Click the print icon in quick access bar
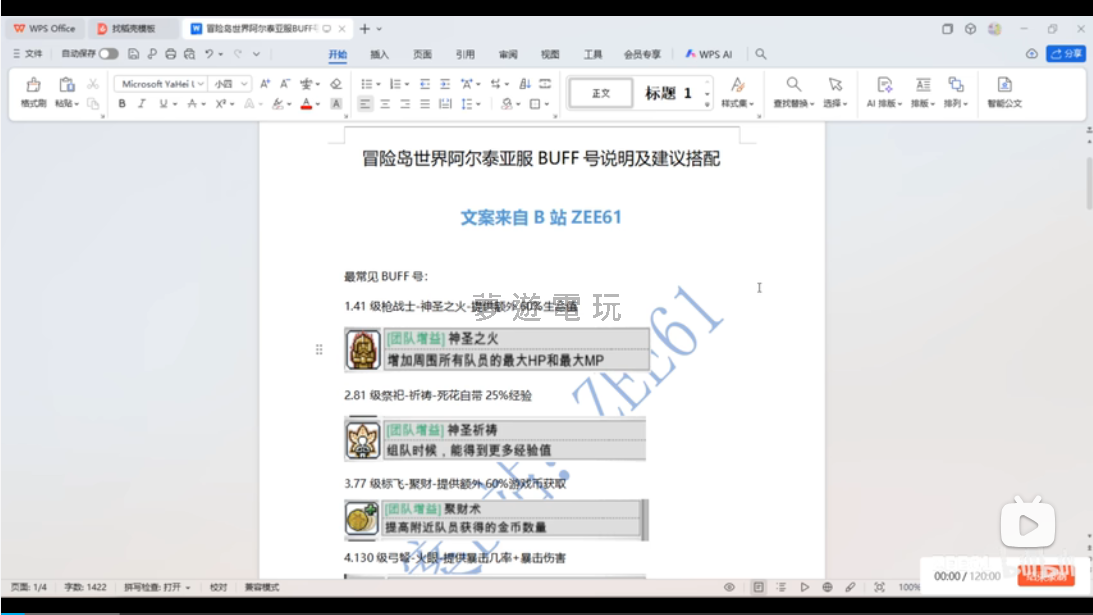The height and width of the screenshot is (615, 1093). 170,54
